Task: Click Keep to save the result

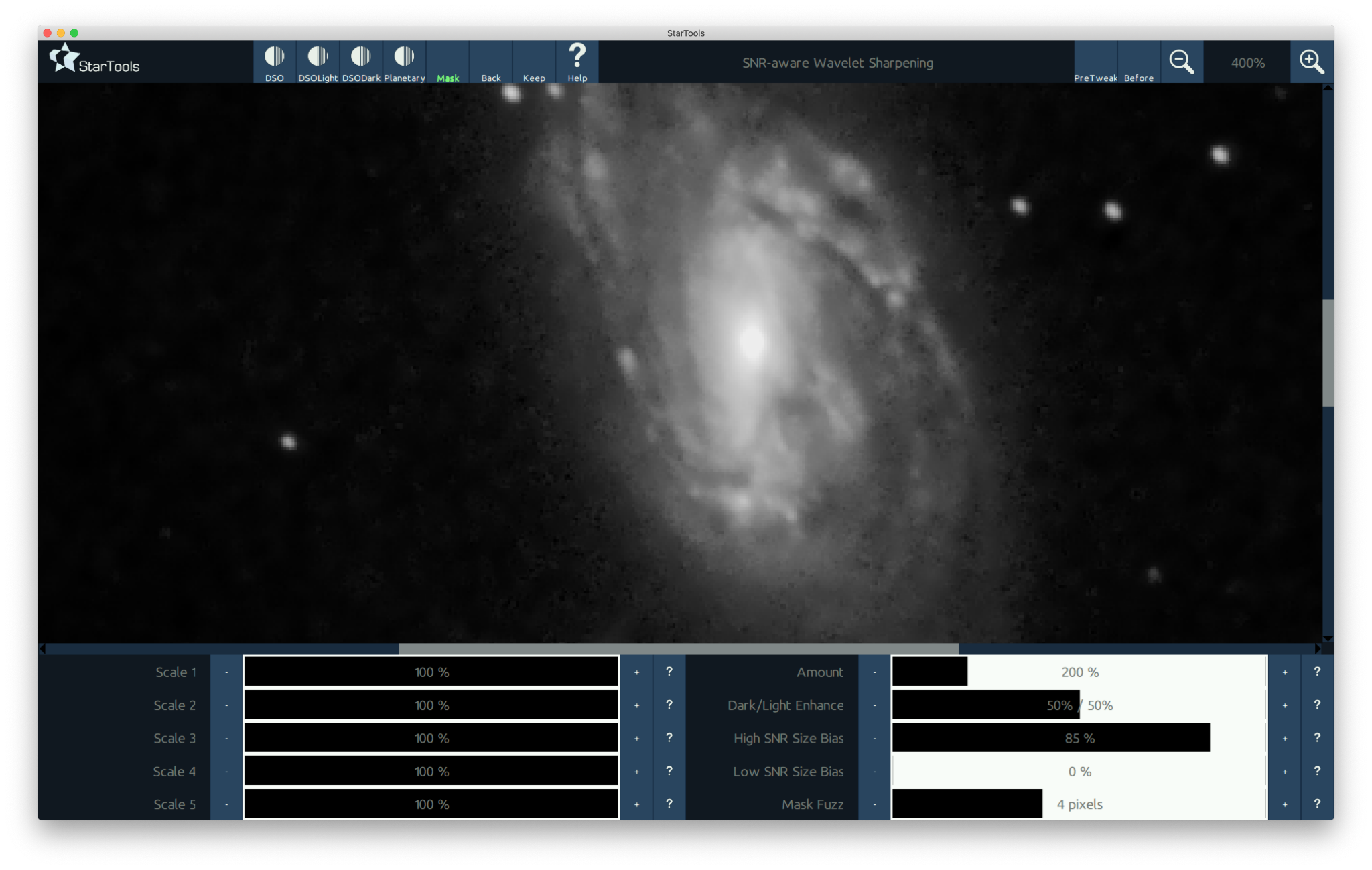Action: pos(534,62)
